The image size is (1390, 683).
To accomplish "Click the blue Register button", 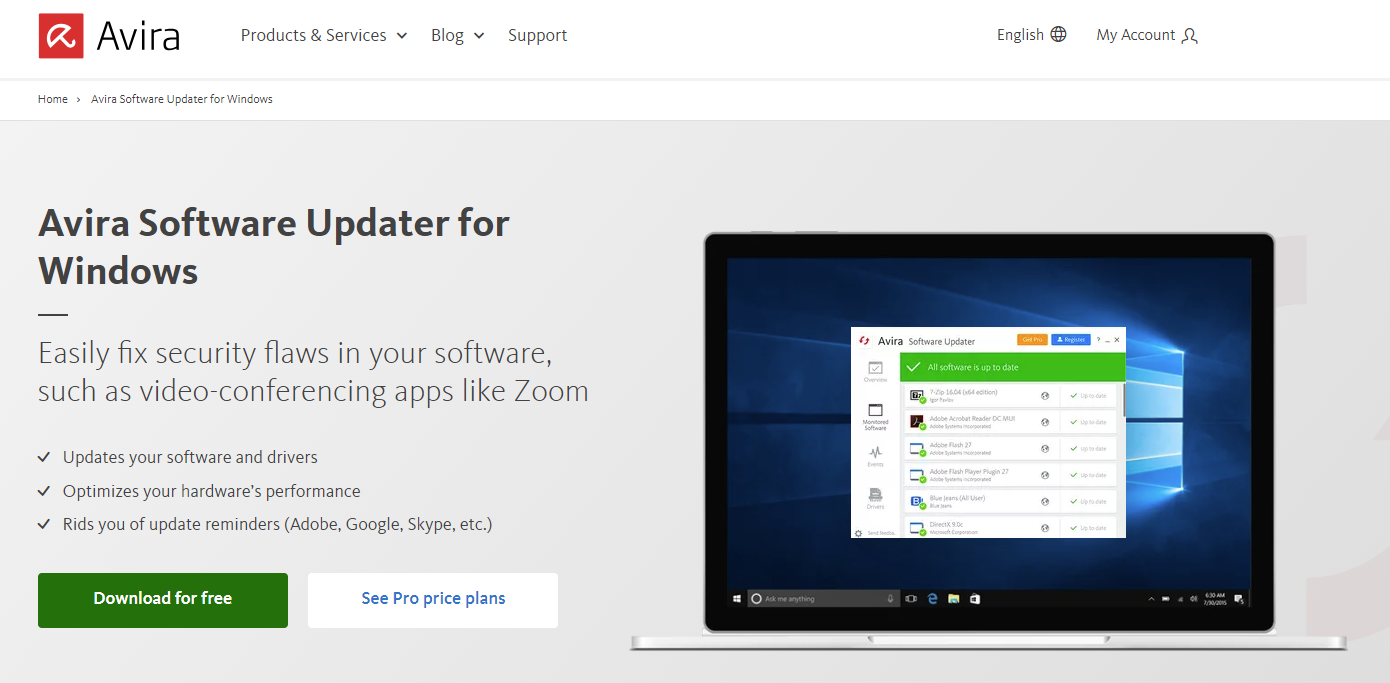I will pyautogui.click(x=1071, y=339).
